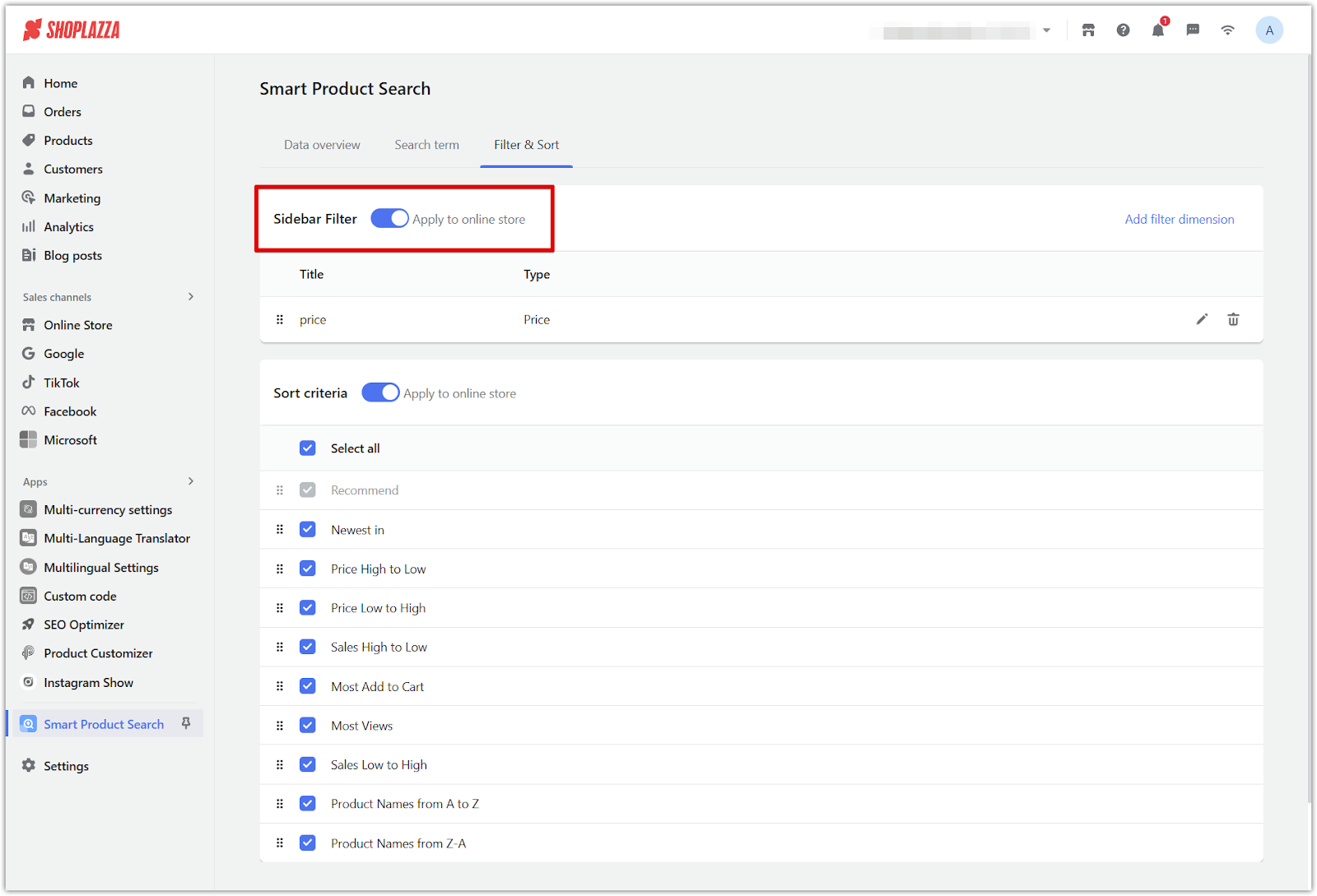
Task: Uncheck the Newest in sort option
Action: click(308, 530)
